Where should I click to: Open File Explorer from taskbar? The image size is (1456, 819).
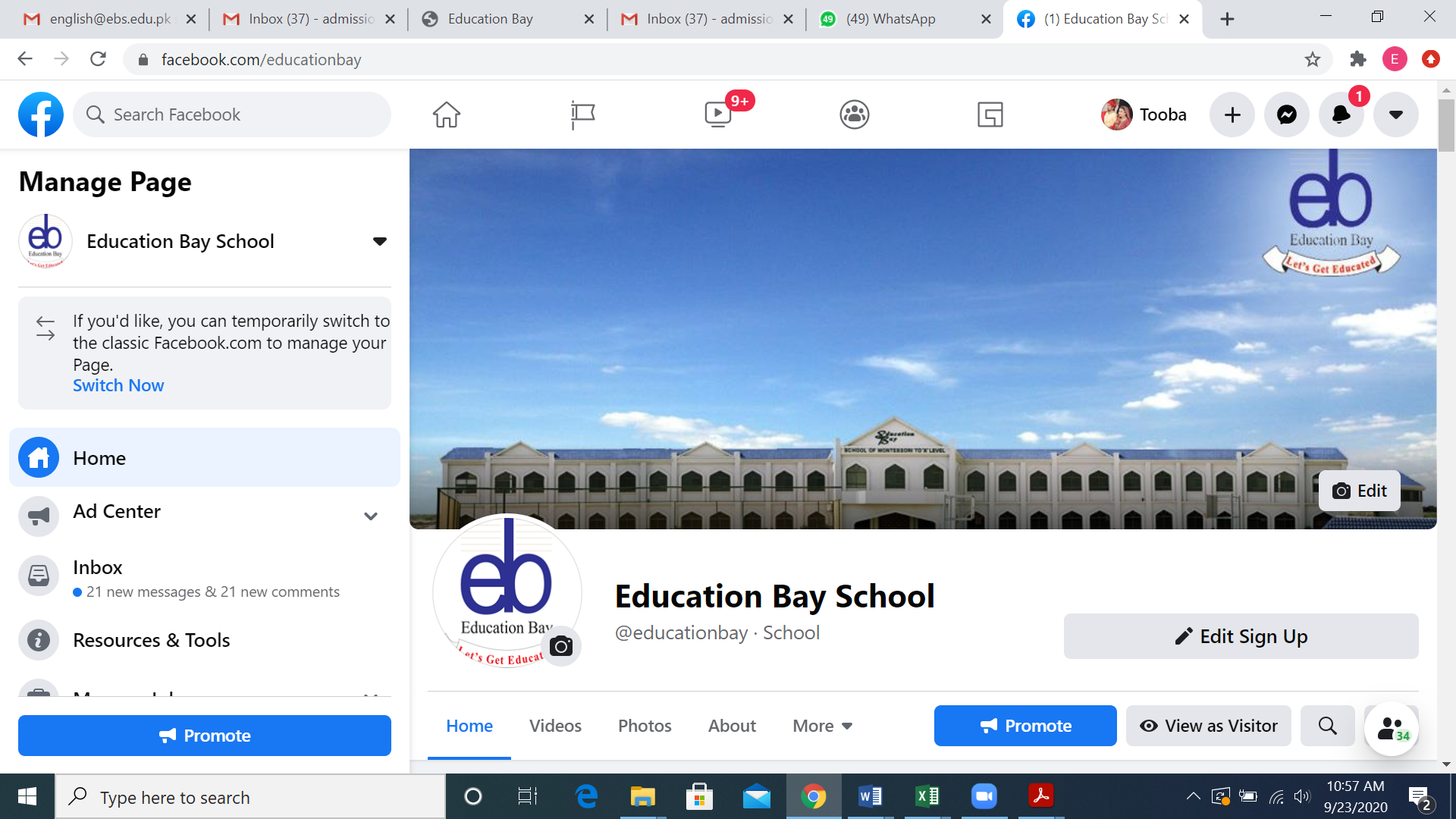pyautogui.click(x=642, y=796)
